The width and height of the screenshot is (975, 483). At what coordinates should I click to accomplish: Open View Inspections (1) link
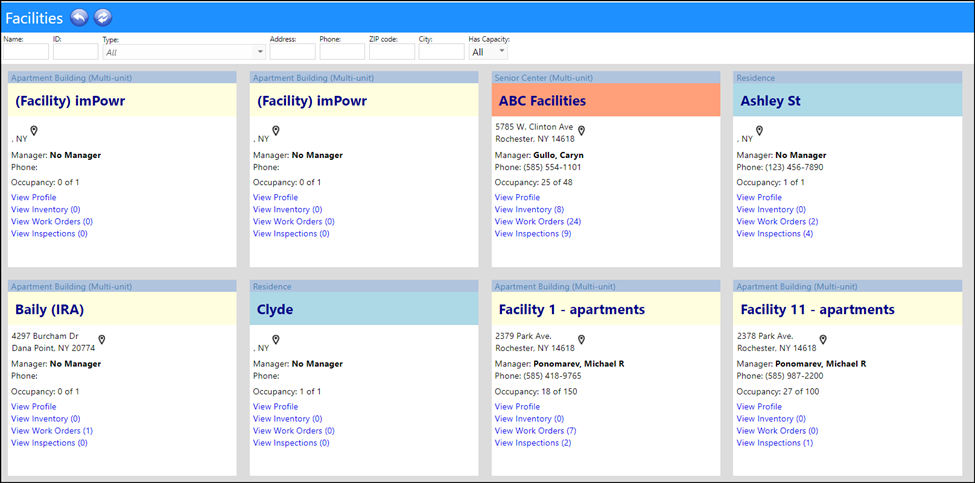click(775, 443)
